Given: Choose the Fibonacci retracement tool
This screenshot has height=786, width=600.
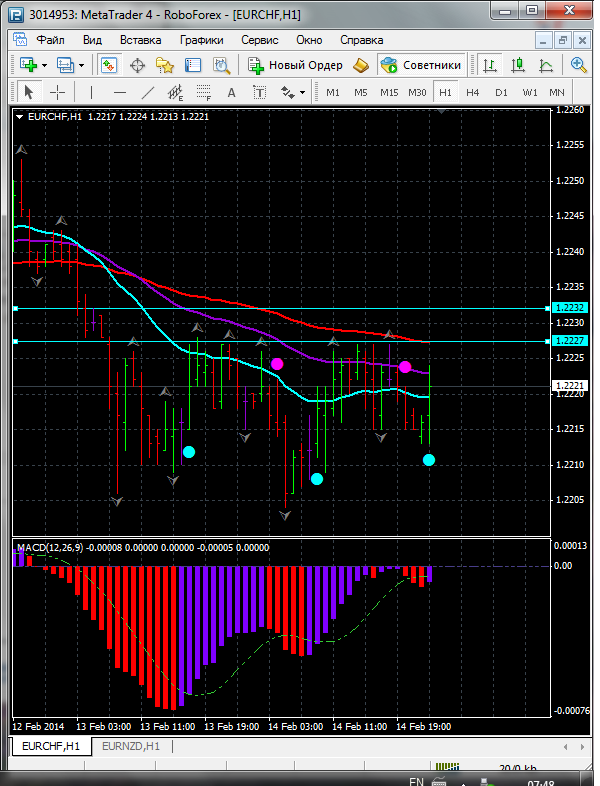Looking at the screenshot, I should (x=204, y=92).
